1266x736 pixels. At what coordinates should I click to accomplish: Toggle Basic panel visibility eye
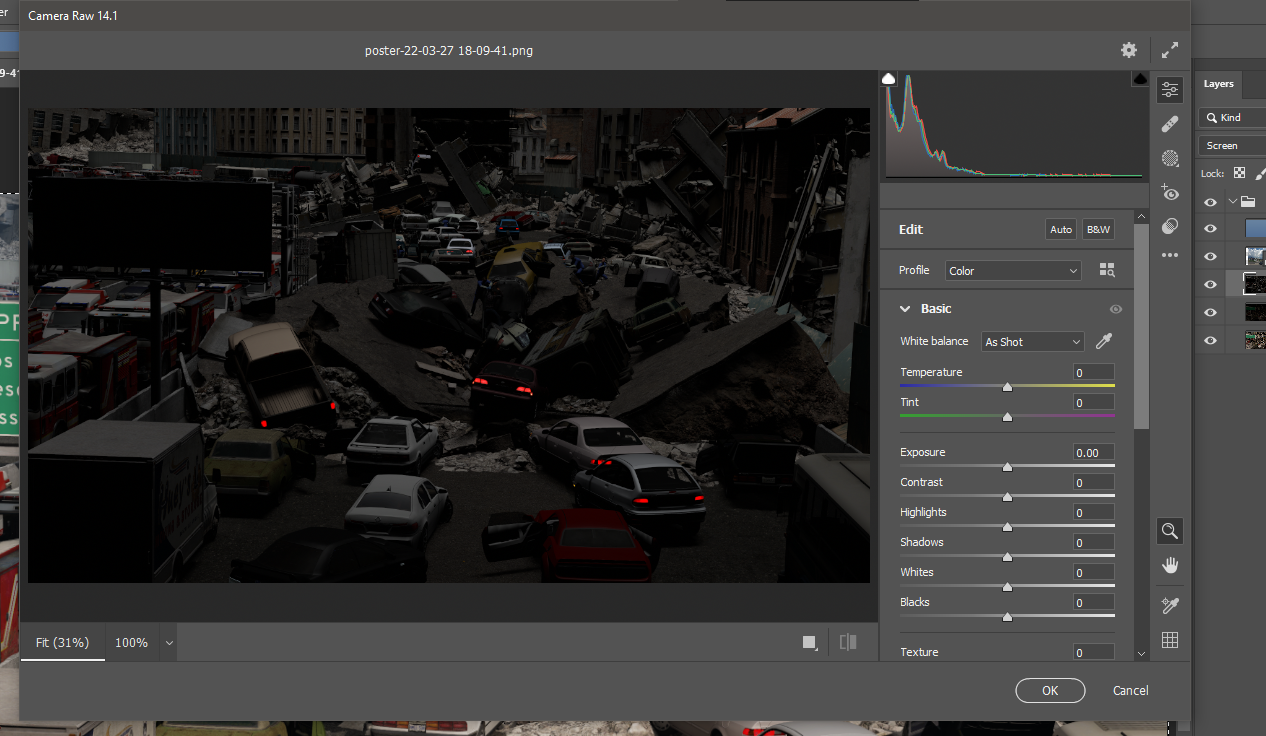(x=1116, y=309)
